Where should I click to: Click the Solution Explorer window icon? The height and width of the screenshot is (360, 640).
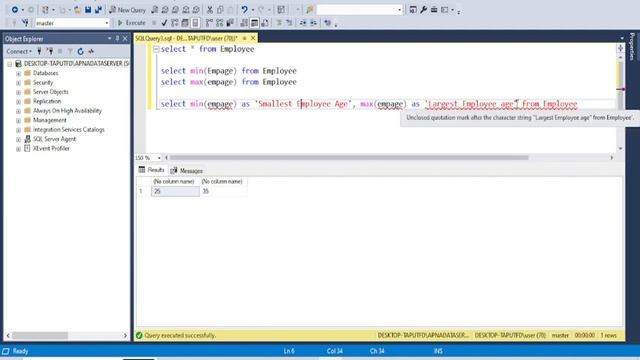click(413, 9)
